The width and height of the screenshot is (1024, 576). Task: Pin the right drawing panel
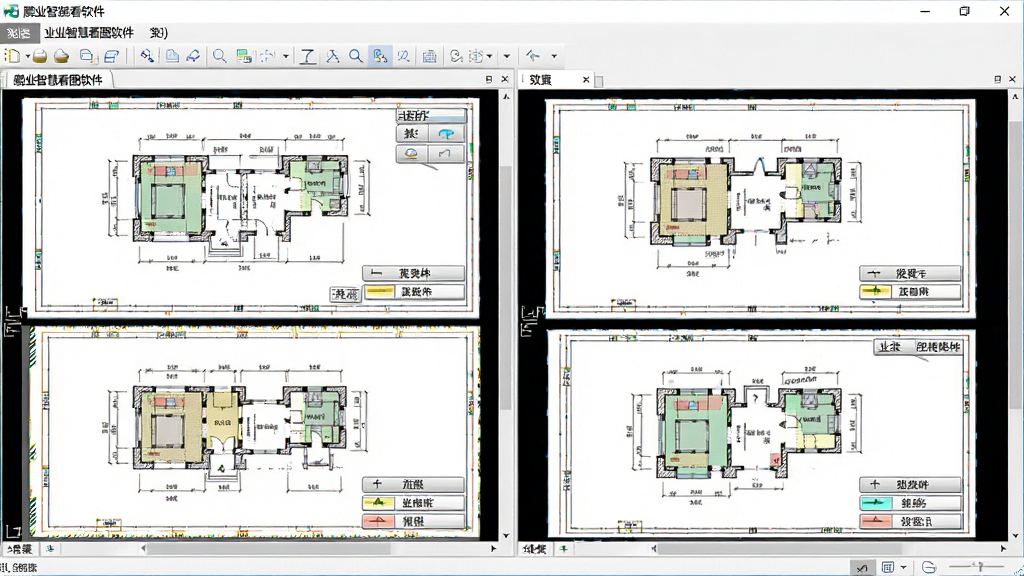(997, 79)
